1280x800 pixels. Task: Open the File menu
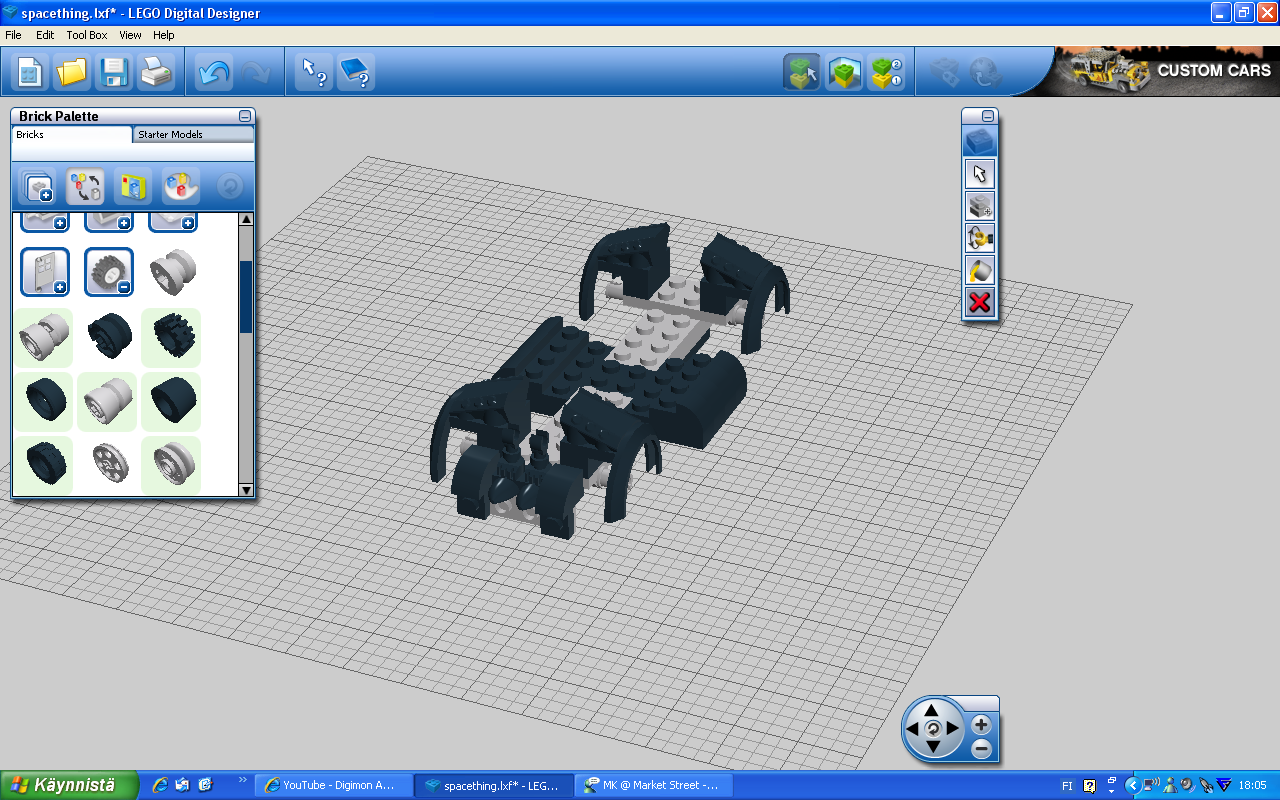pyautogui.click(x=13, y=35)
